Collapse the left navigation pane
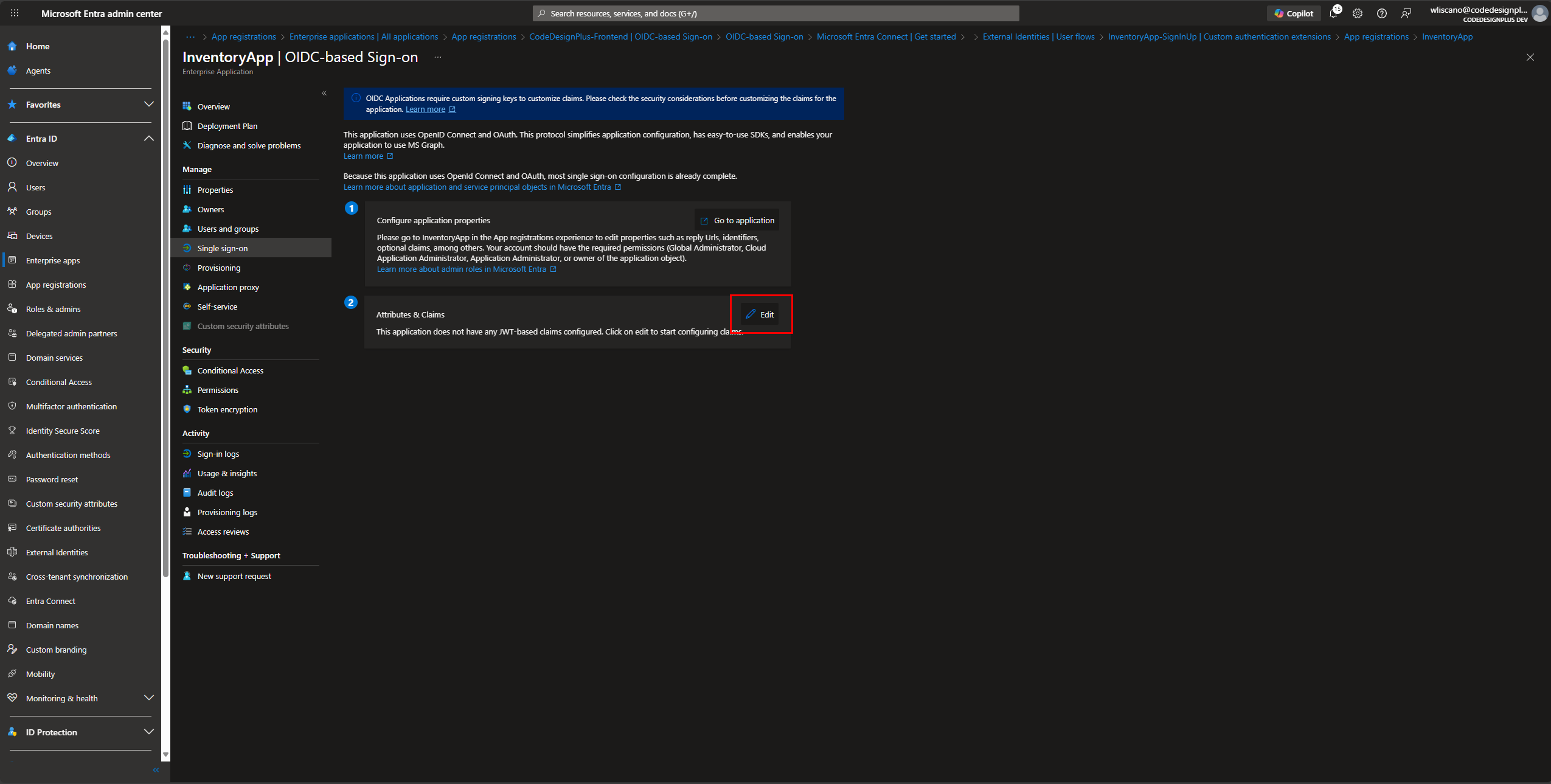The width and height of the screenshot is (1551, 784). click(156, 770)
